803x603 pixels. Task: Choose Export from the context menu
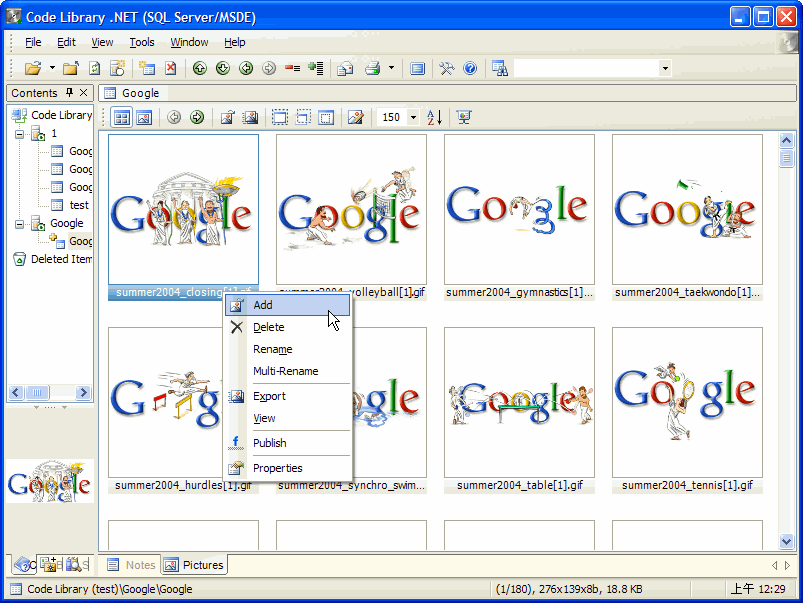[288, 396]
